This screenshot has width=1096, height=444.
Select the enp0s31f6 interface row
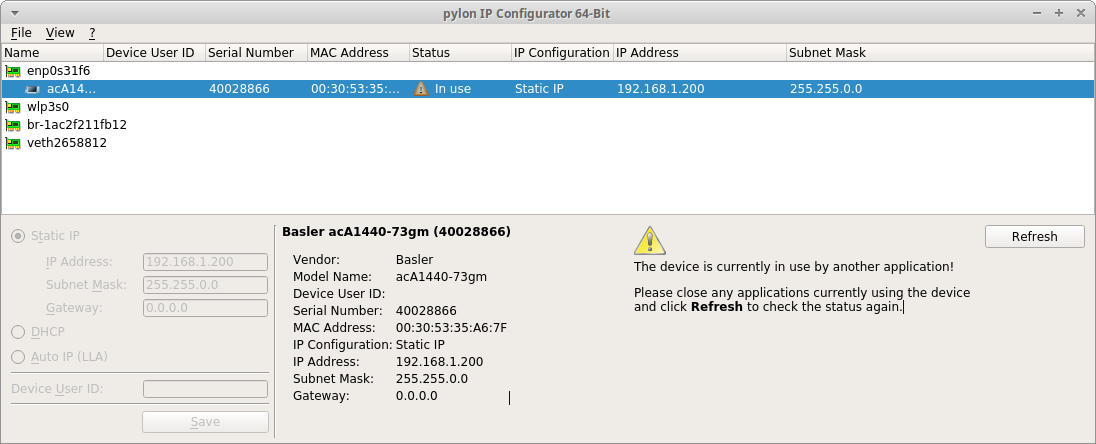tap(548, 71)
